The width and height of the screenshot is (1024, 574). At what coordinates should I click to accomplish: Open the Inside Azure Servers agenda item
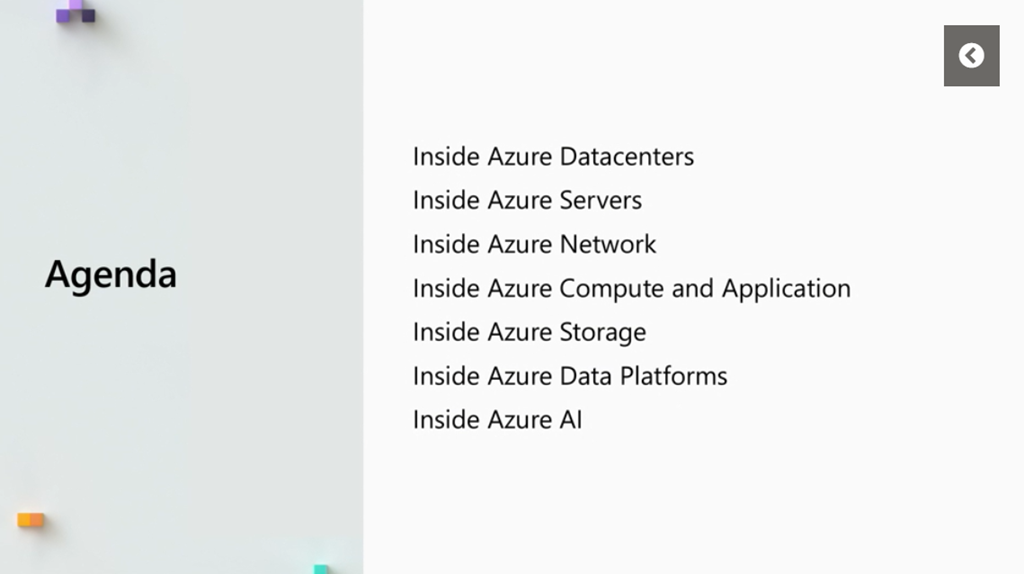[527, 201]
